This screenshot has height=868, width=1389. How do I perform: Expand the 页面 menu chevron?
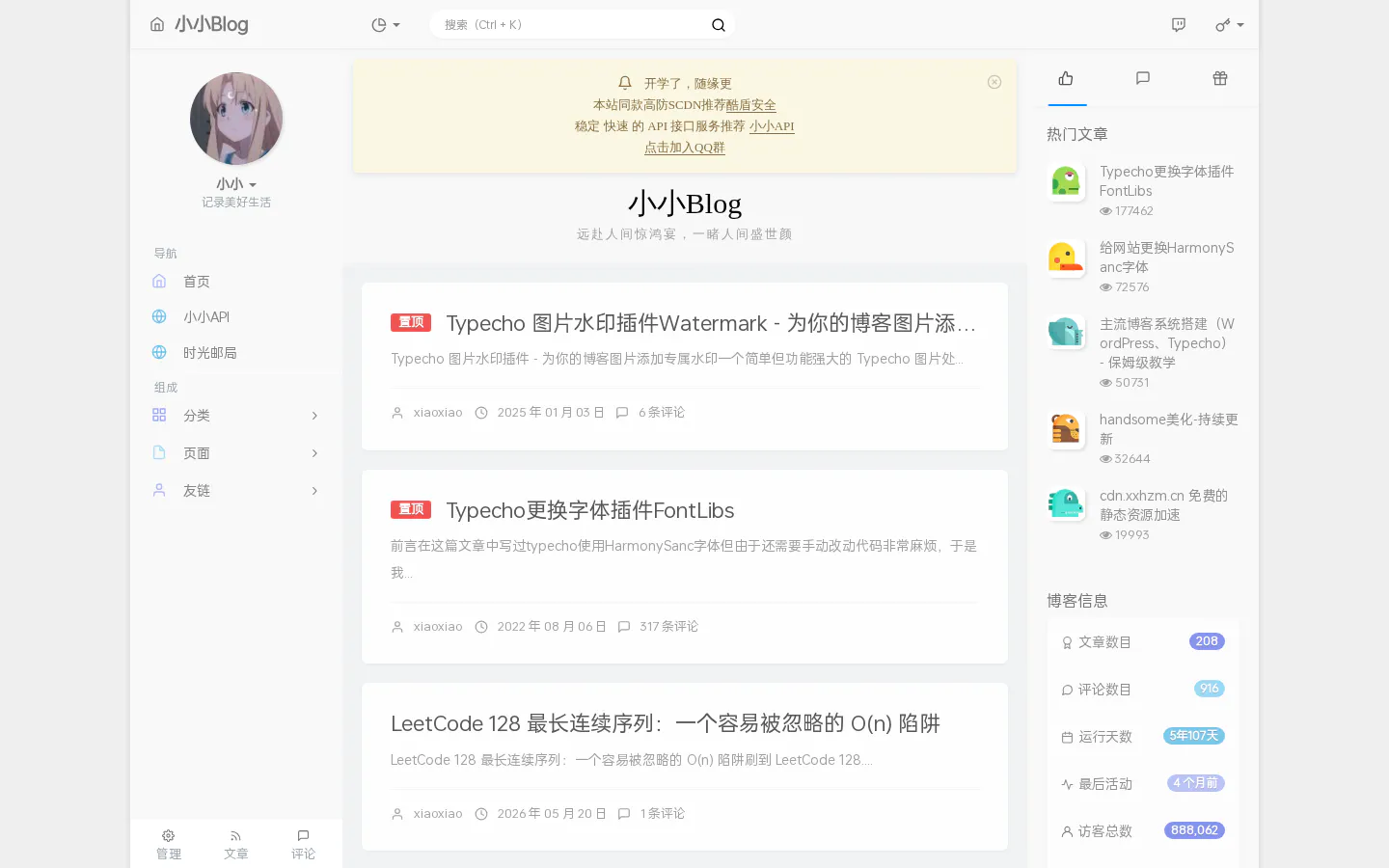coord(314,453)
